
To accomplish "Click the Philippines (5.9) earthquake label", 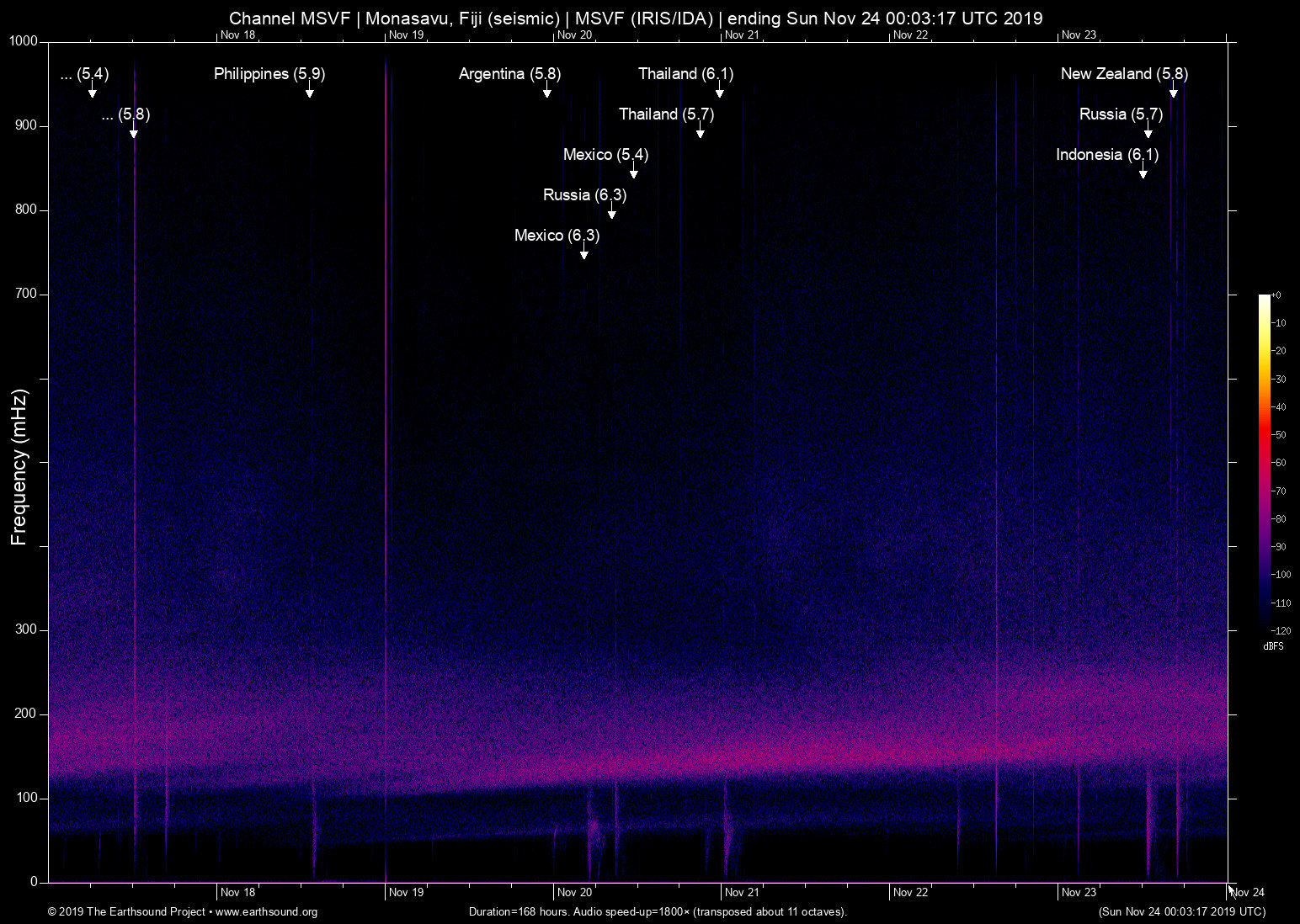I will point(269,74).
